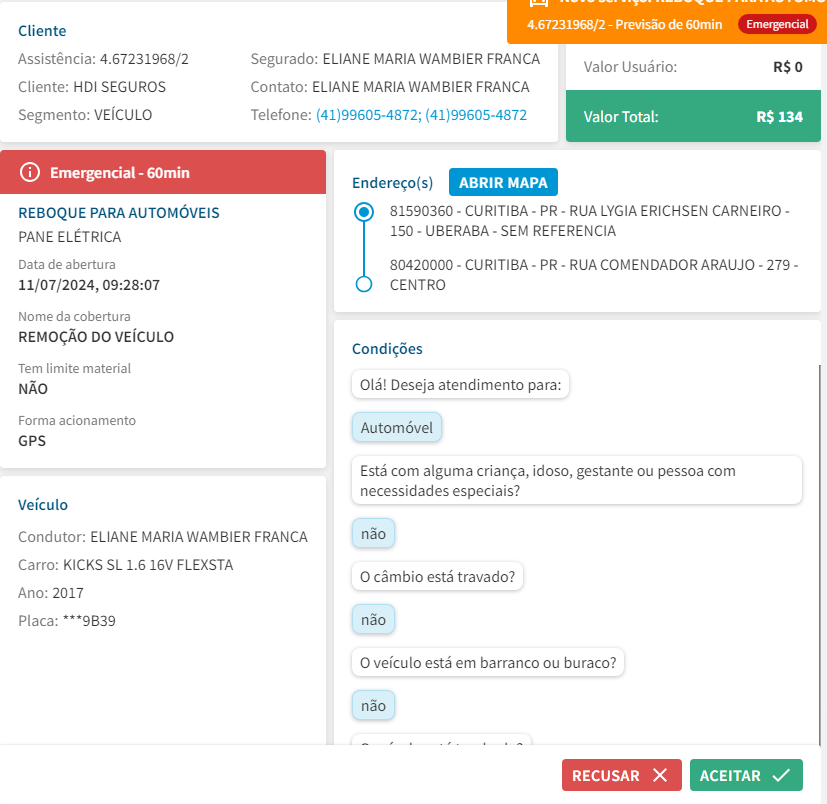Click the info icon in the Emergencial banner

30,173
